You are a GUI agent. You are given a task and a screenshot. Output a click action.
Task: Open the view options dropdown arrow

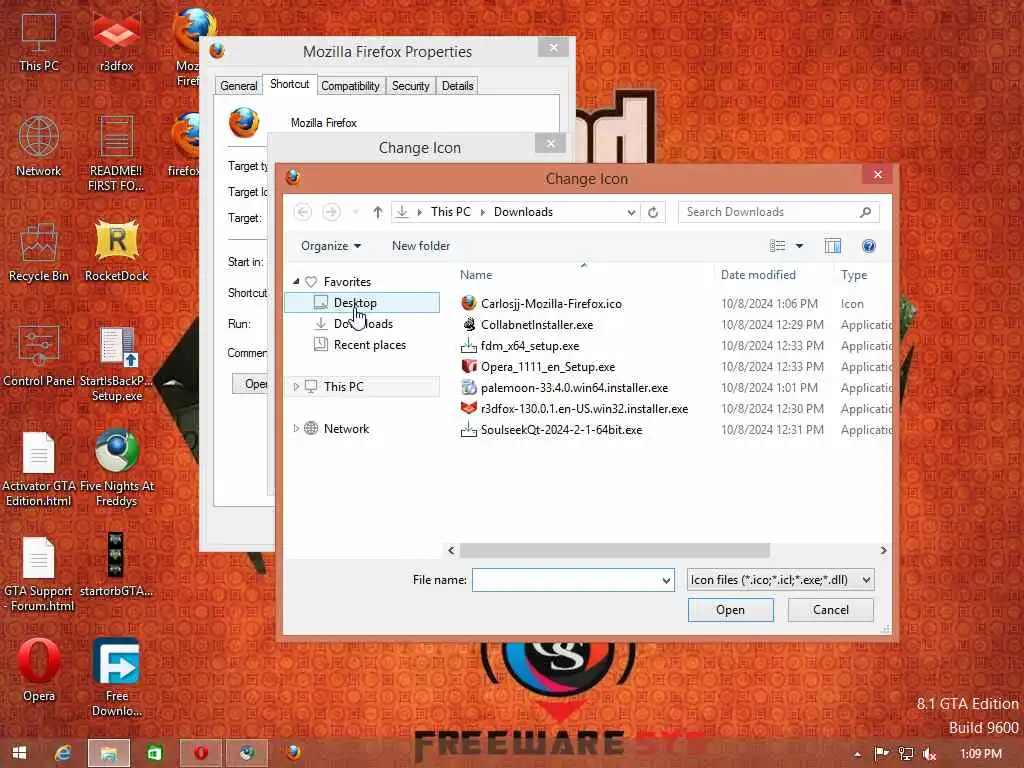click(799, 246)
